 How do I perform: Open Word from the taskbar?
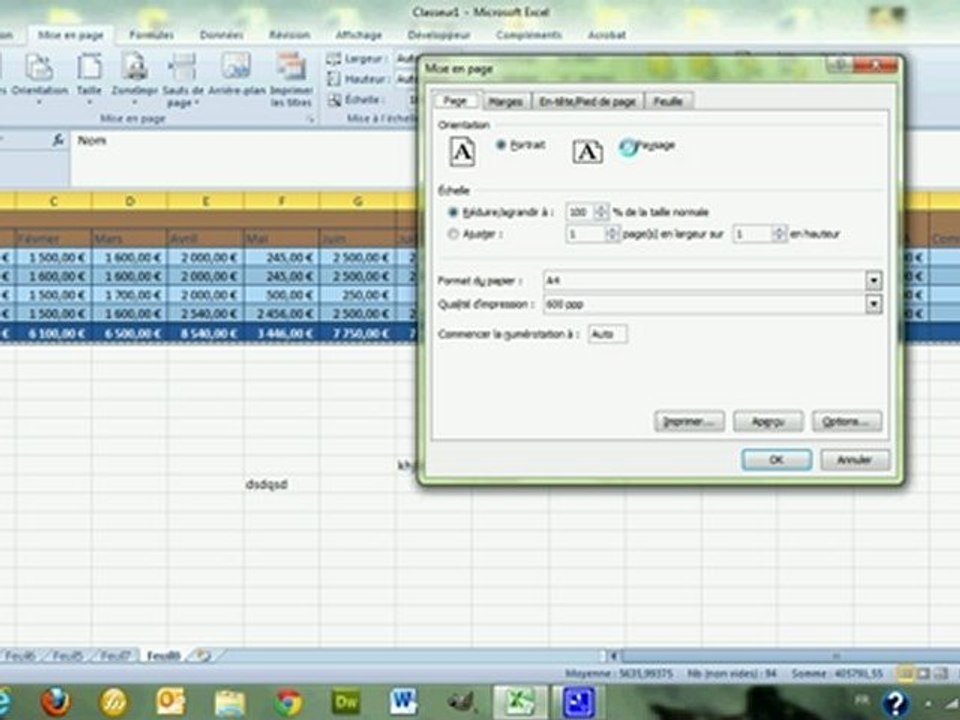point(403,702)
